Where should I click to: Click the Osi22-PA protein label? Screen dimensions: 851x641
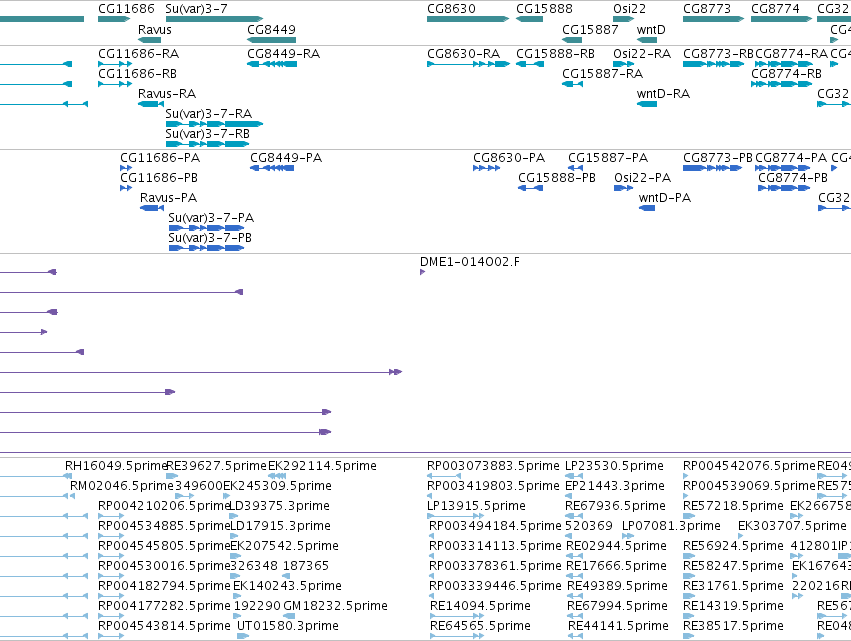[643, 177]
